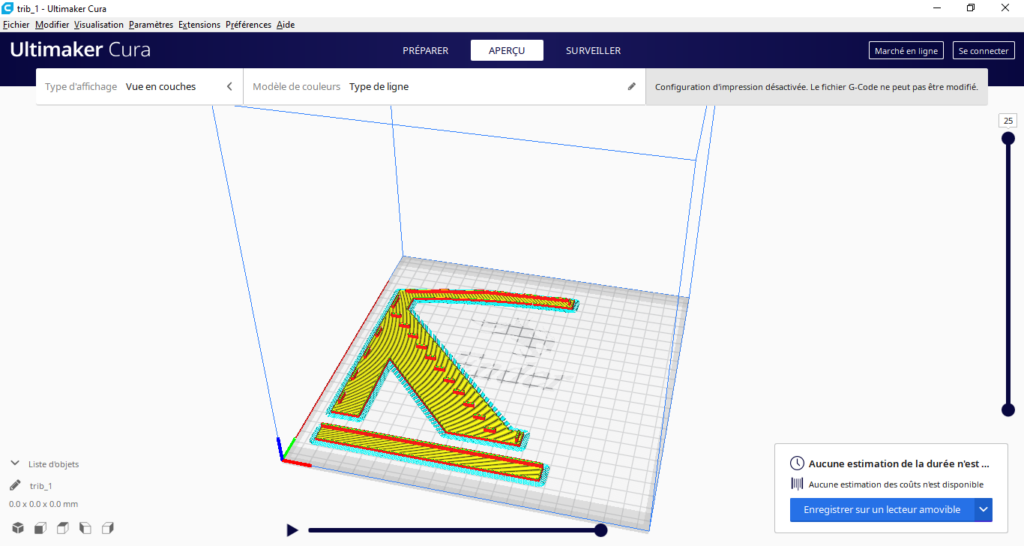The image size is (1024, 546).
Task: Switch to right side view cube icon
Action: [108, 528]
